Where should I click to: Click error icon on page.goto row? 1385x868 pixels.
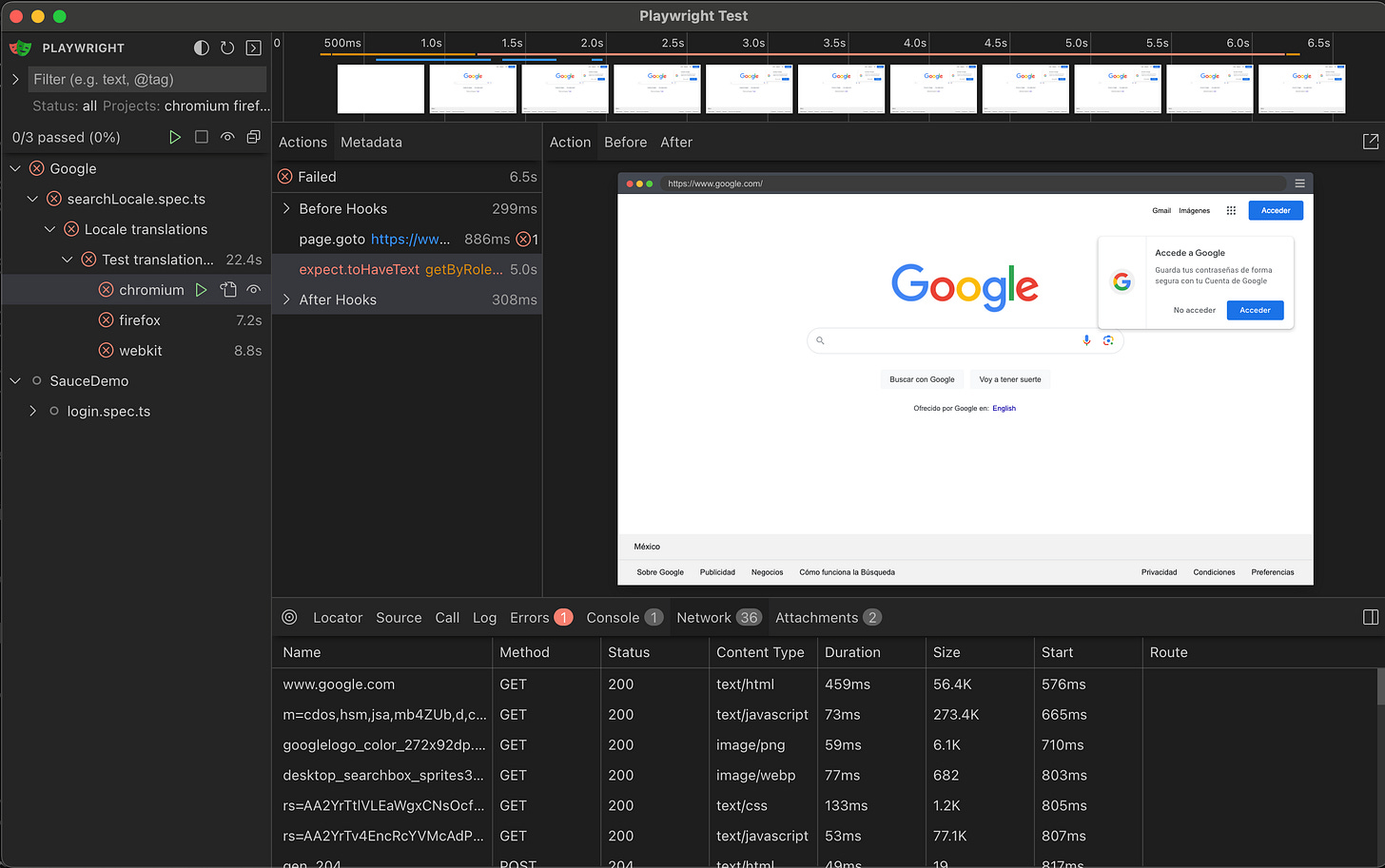[x=523, y=239]
